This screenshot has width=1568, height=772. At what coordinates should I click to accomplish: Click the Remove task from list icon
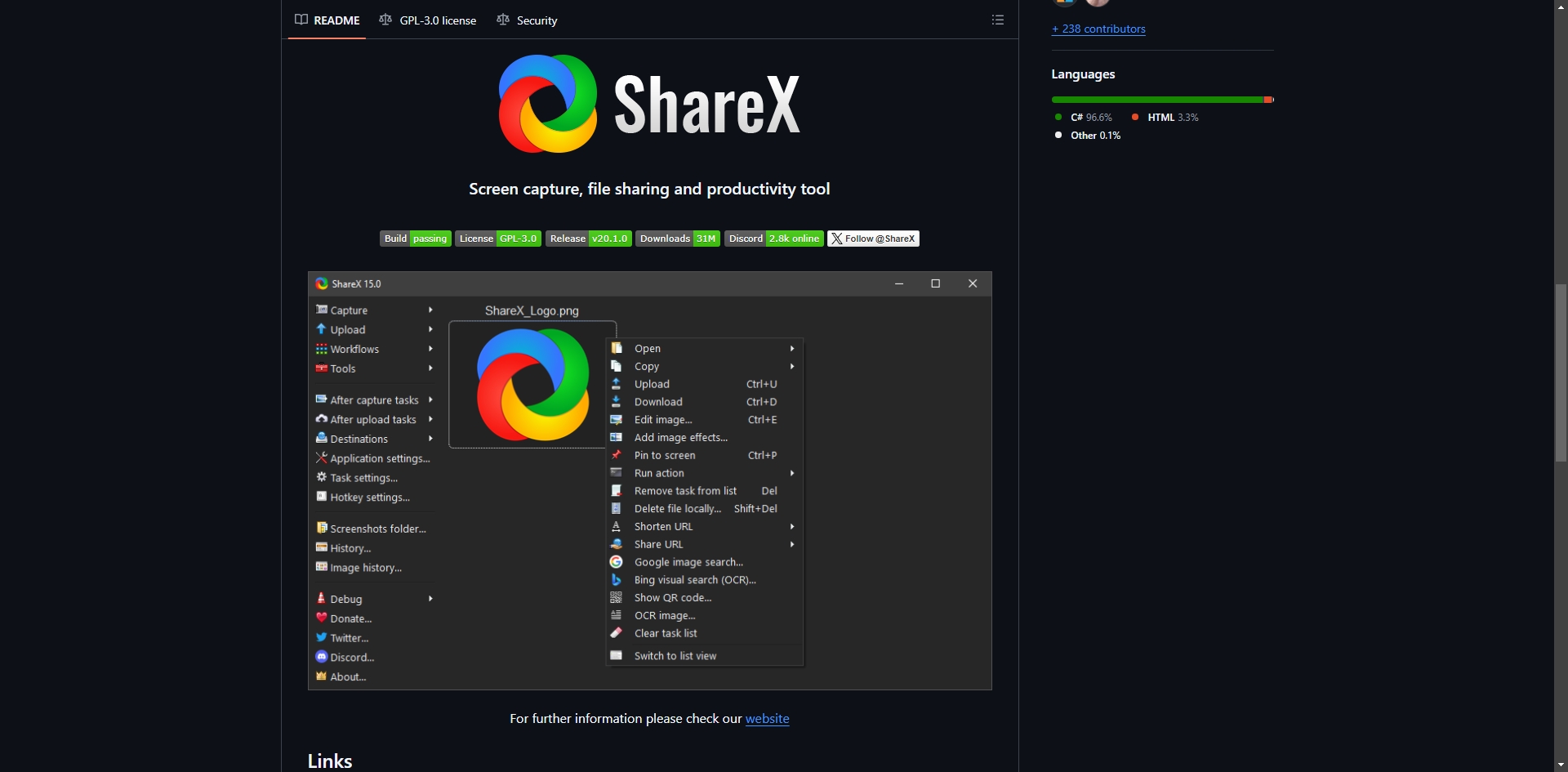(617, 490)
